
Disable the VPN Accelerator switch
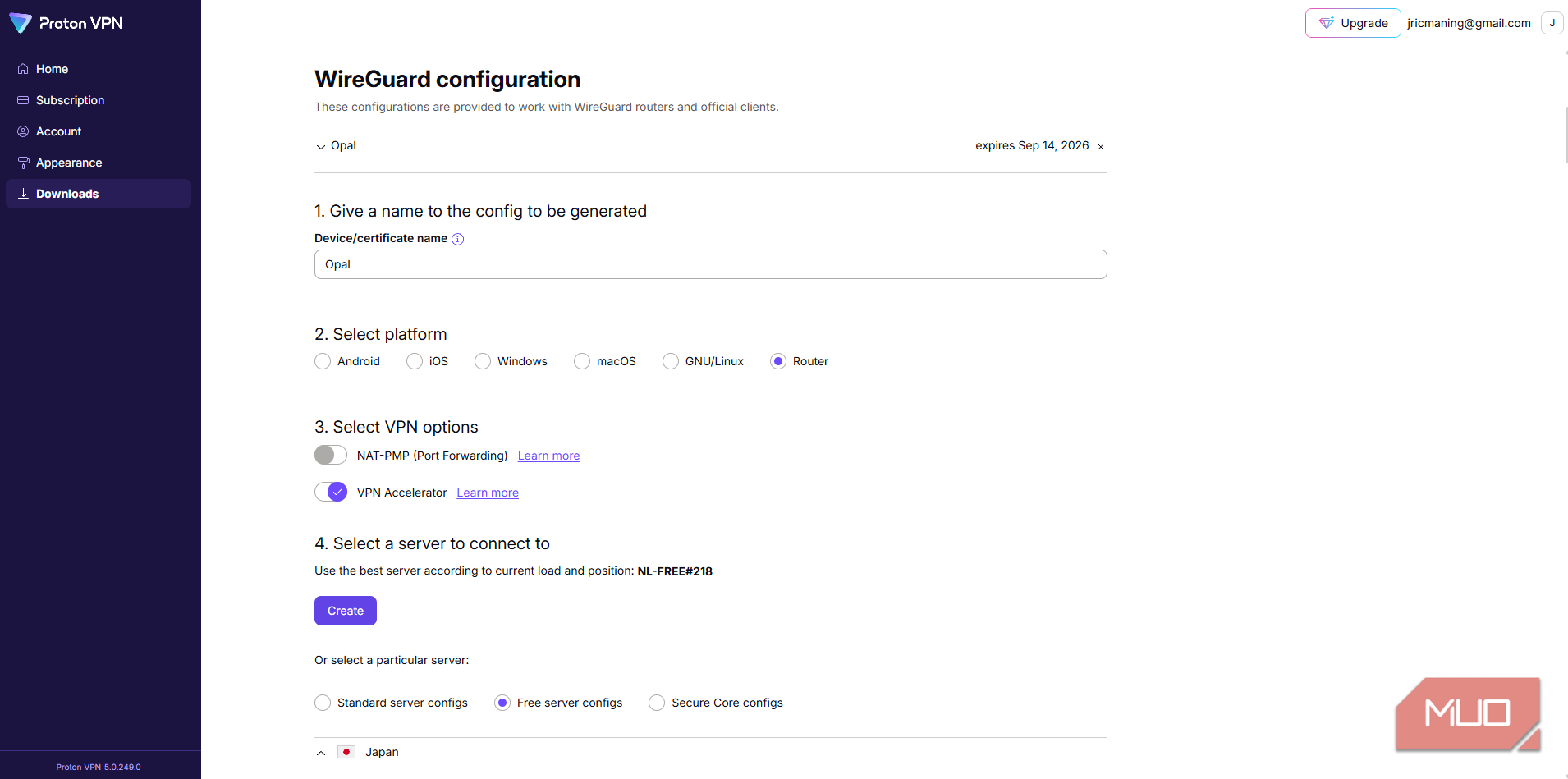(x=331, y=492)
